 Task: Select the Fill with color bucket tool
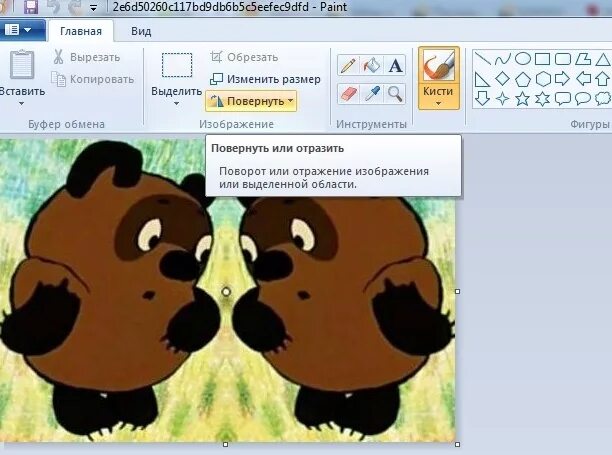pyautogui.click(x=371, y=65)
